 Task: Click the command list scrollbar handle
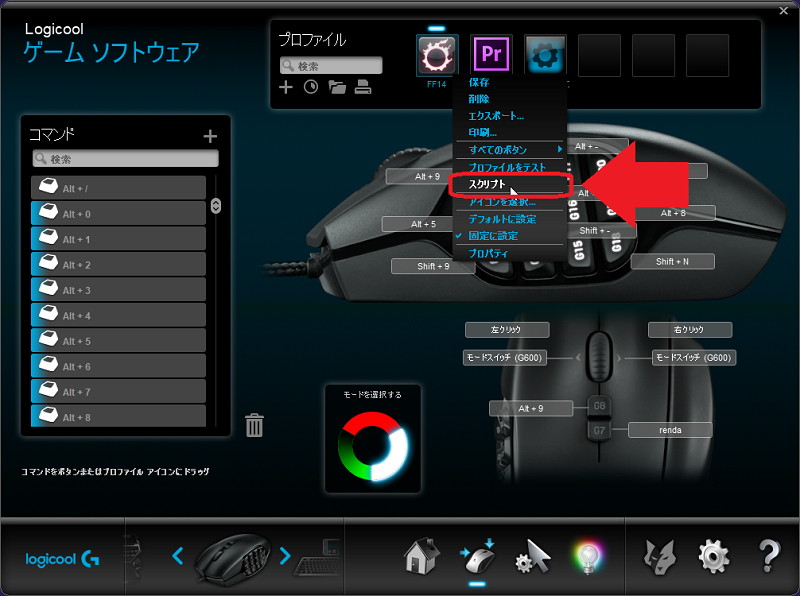[x=216, y=206]
